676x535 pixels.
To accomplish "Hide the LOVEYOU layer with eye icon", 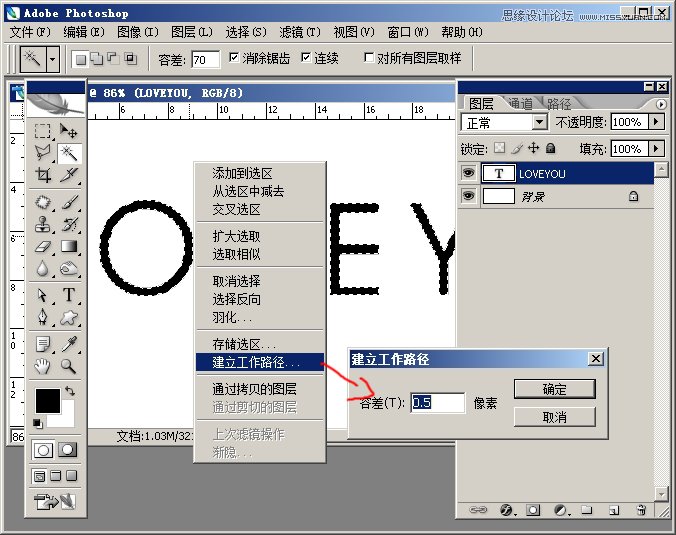I will point(468,173).
